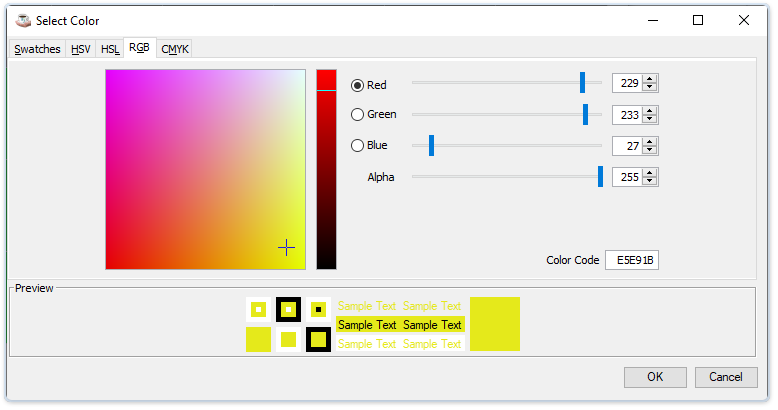The height and width of the screenshot is (410, 778).
Task: Raise the Alpha value with up arrow
Action: tap(650, 172)
